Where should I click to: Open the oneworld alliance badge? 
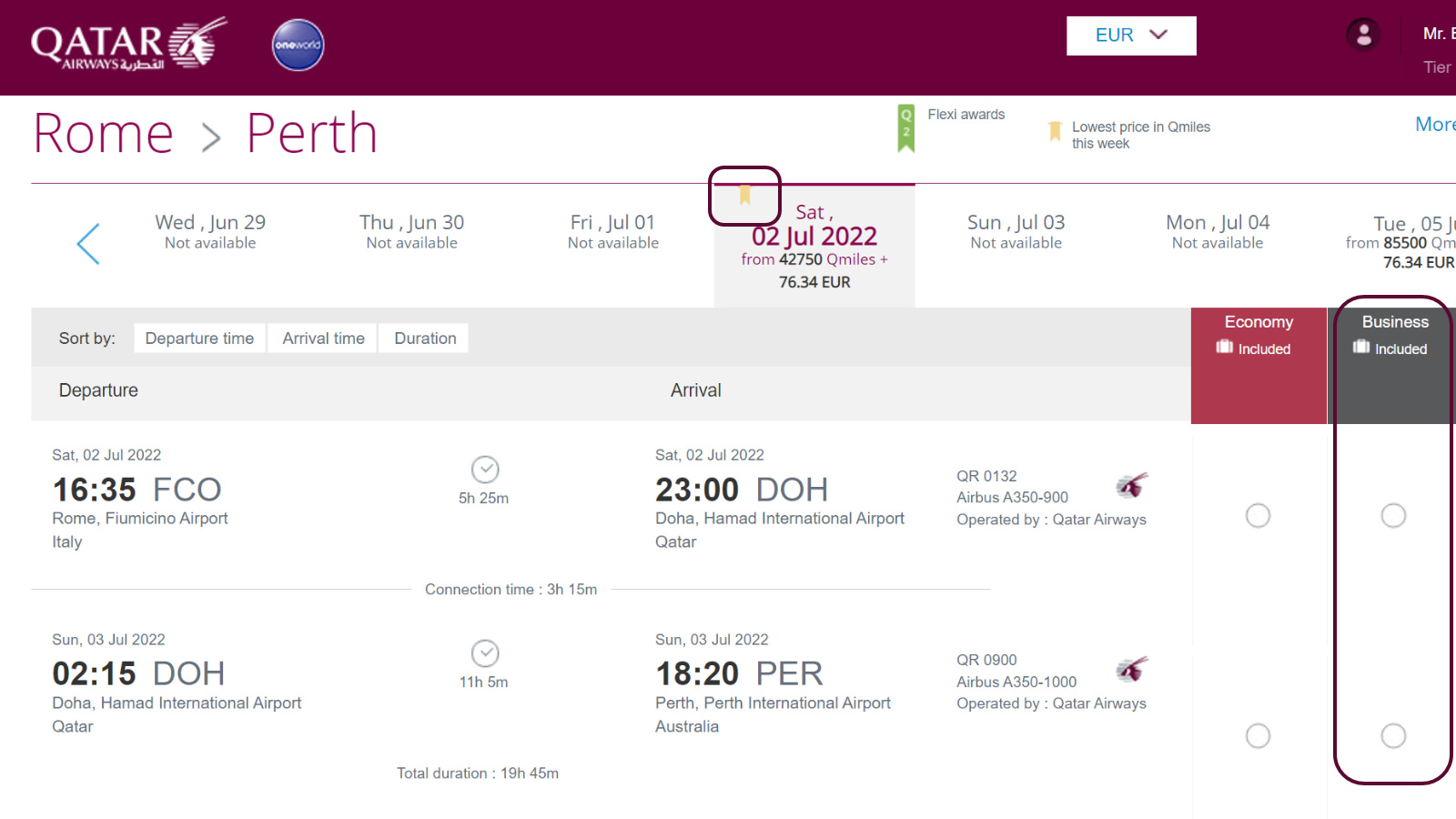point(298,45)
